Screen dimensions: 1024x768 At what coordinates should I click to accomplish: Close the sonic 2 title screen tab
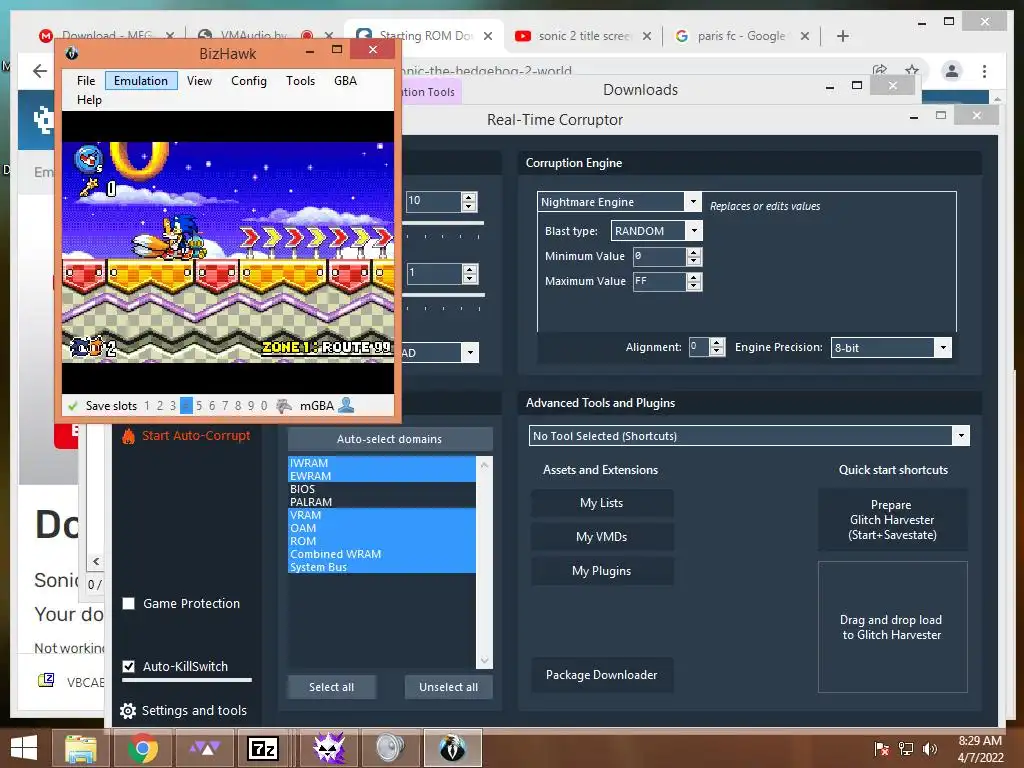647,36
